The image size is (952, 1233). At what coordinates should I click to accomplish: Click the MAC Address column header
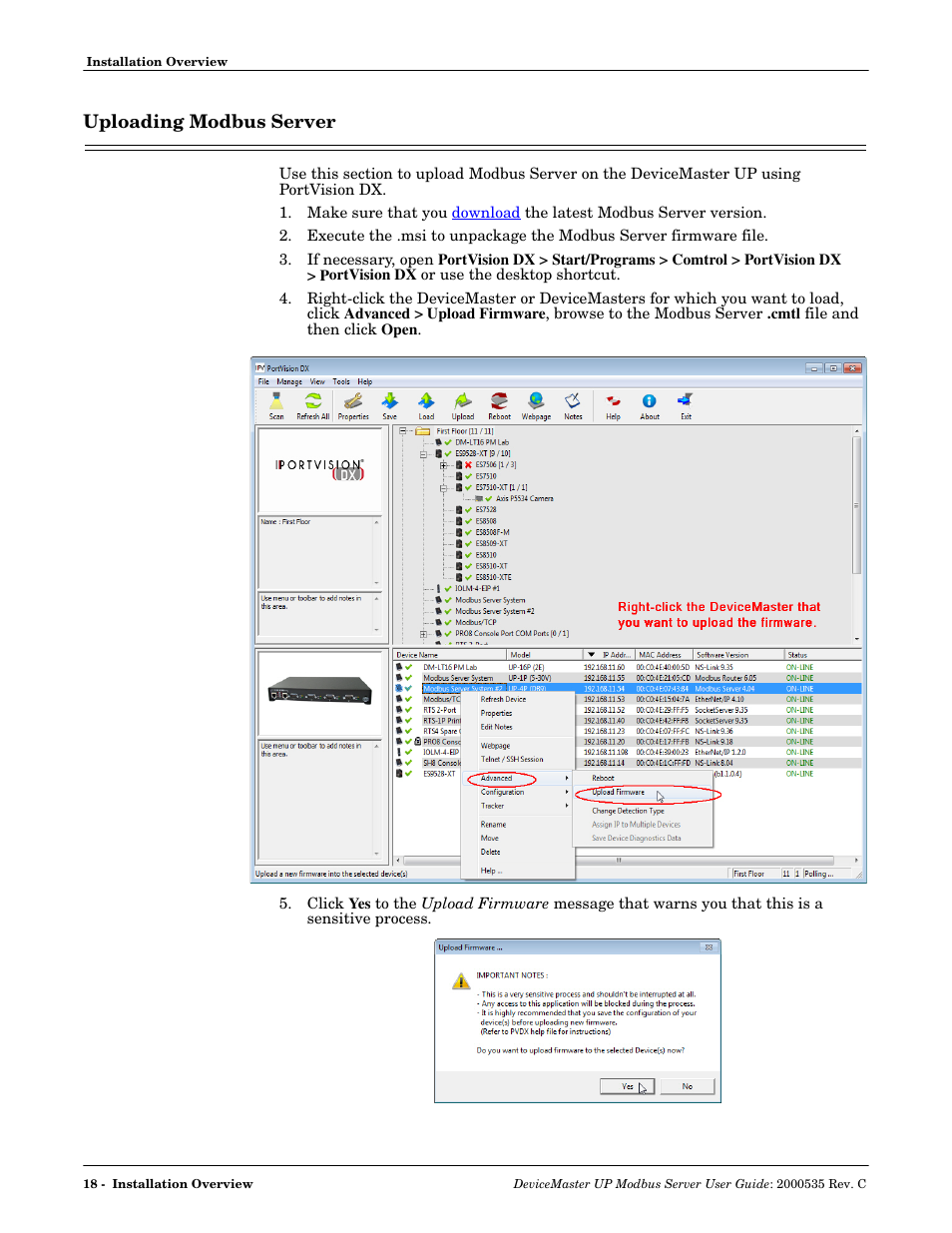[x=664, y=655]
